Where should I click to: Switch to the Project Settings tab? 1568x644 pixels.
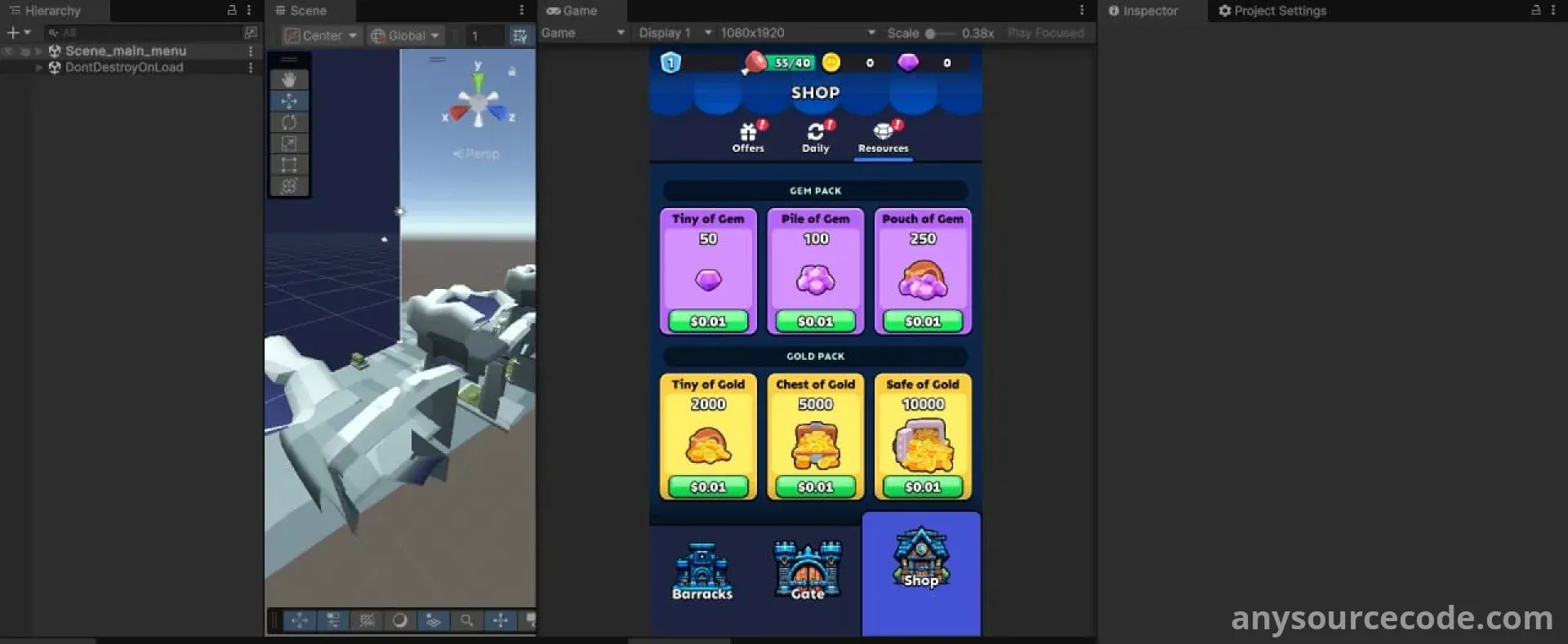pyautogui.click(x=1272, y=11)
